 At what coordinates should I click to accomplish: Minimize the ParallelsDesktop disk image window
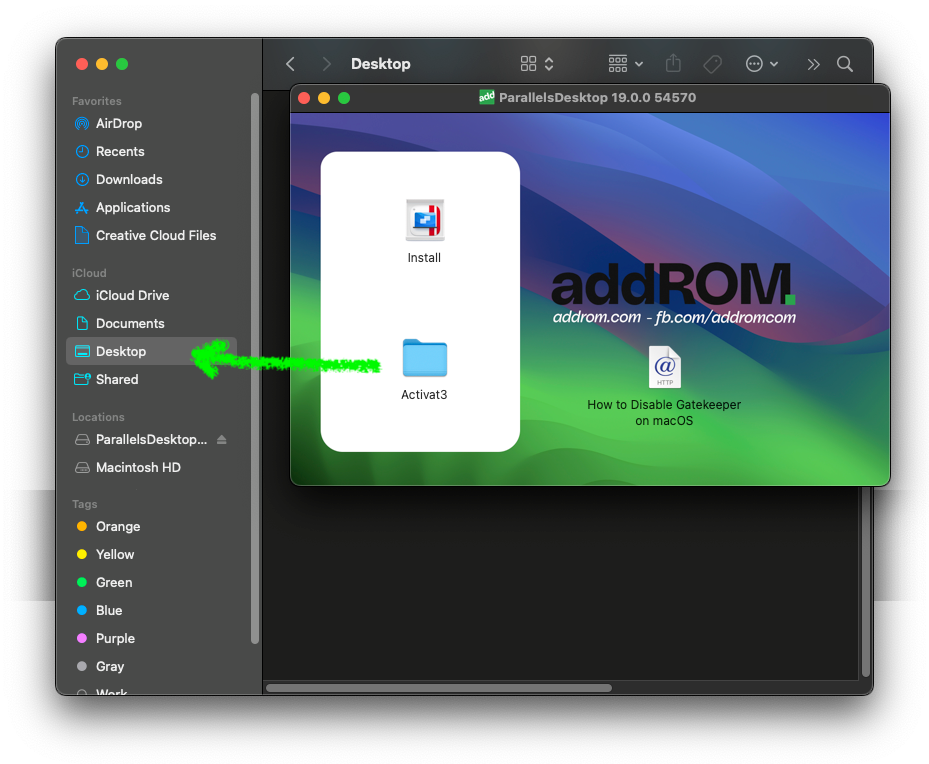324,98
